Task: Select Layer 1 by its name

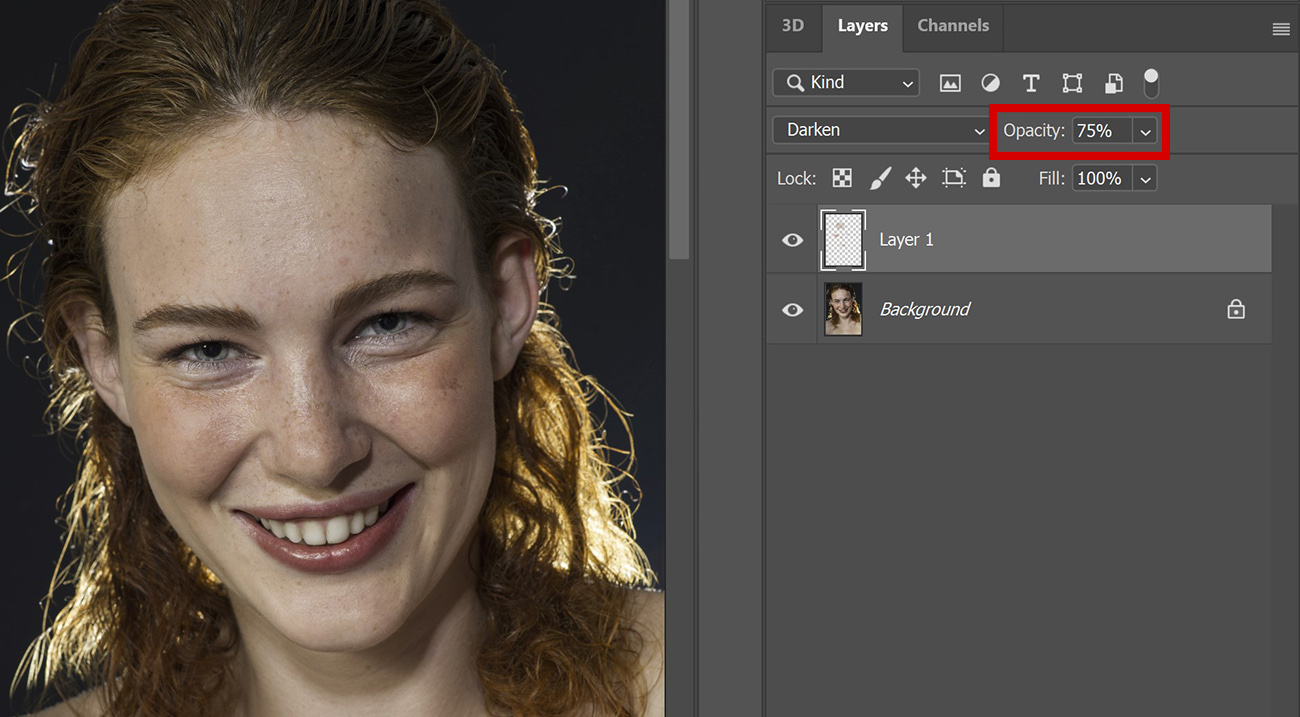Action: click(x=906, y=239)
